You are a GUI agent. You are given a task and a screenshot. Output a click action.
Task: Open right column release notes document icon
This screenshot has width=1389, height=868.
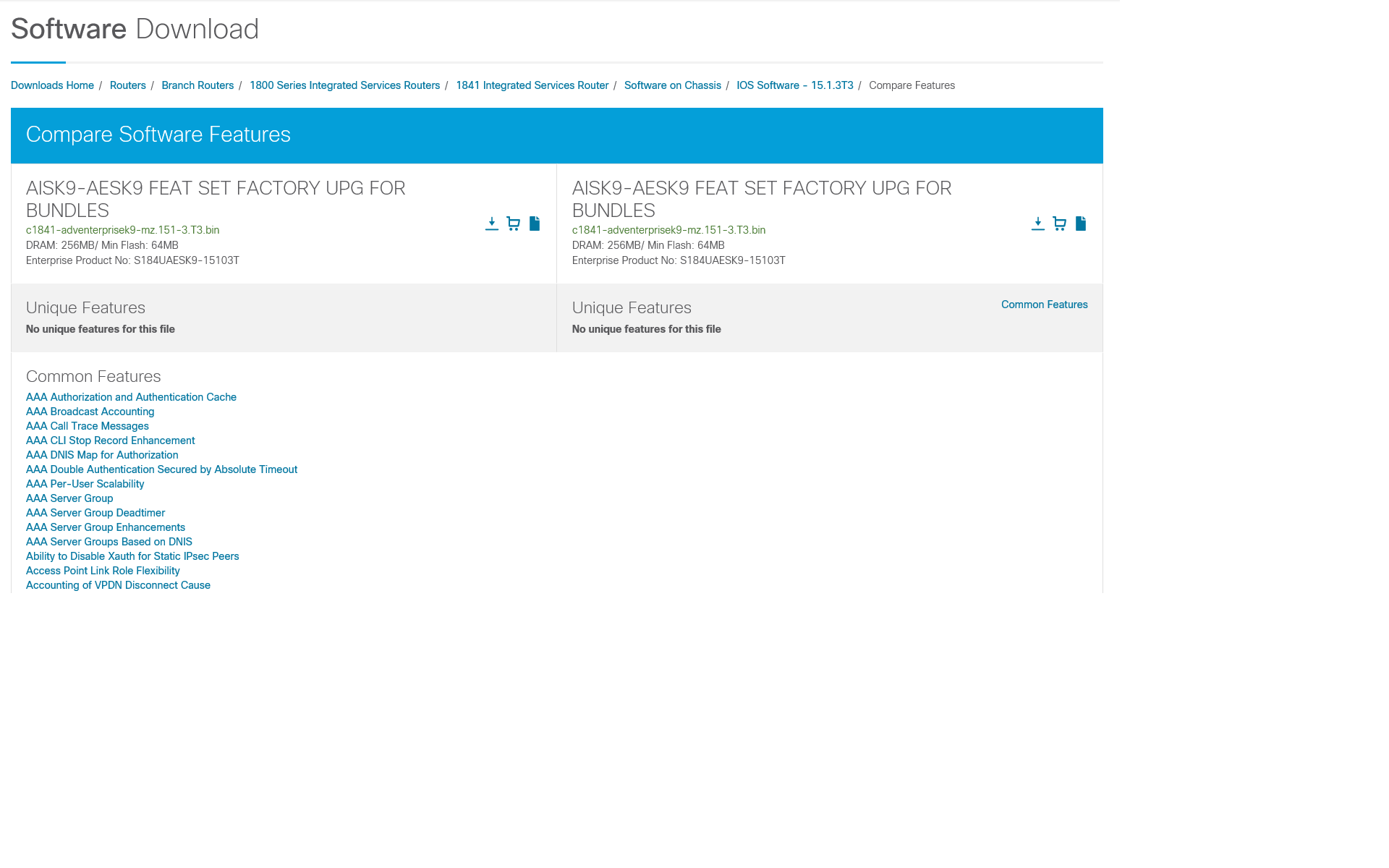tap(1081, 224)
